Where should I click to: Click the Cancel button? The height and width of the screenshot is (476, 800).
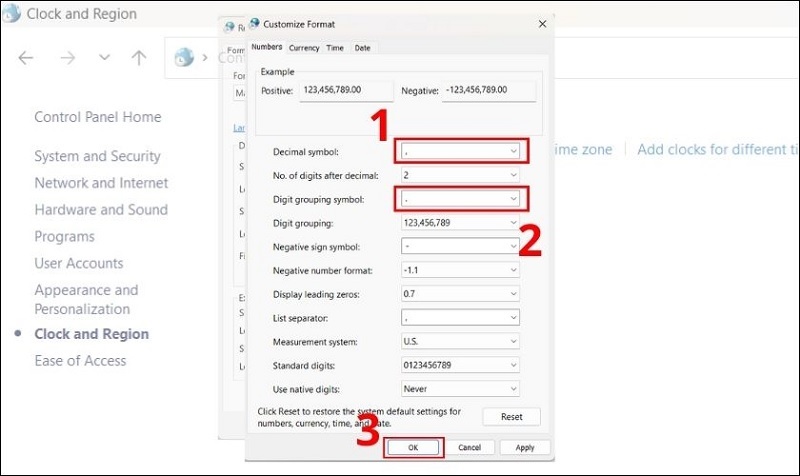point(469,447)
